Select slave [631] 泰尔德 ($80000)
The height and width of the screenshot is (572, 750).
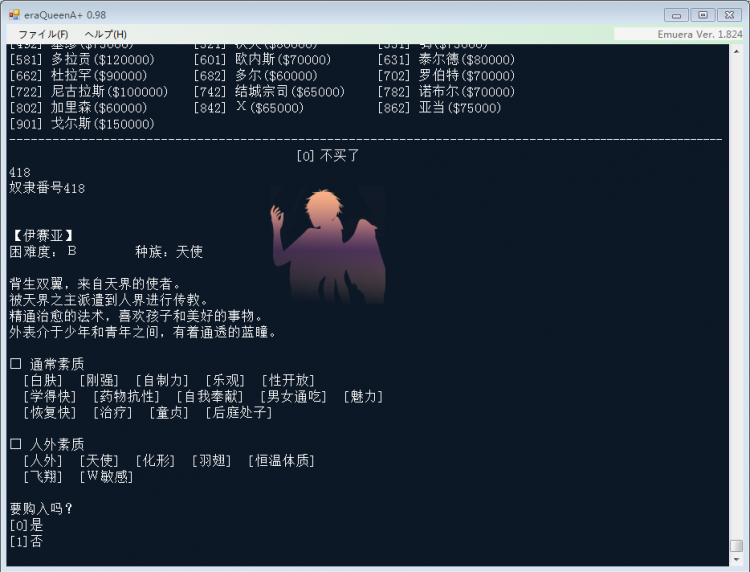[x=446, y=60]
